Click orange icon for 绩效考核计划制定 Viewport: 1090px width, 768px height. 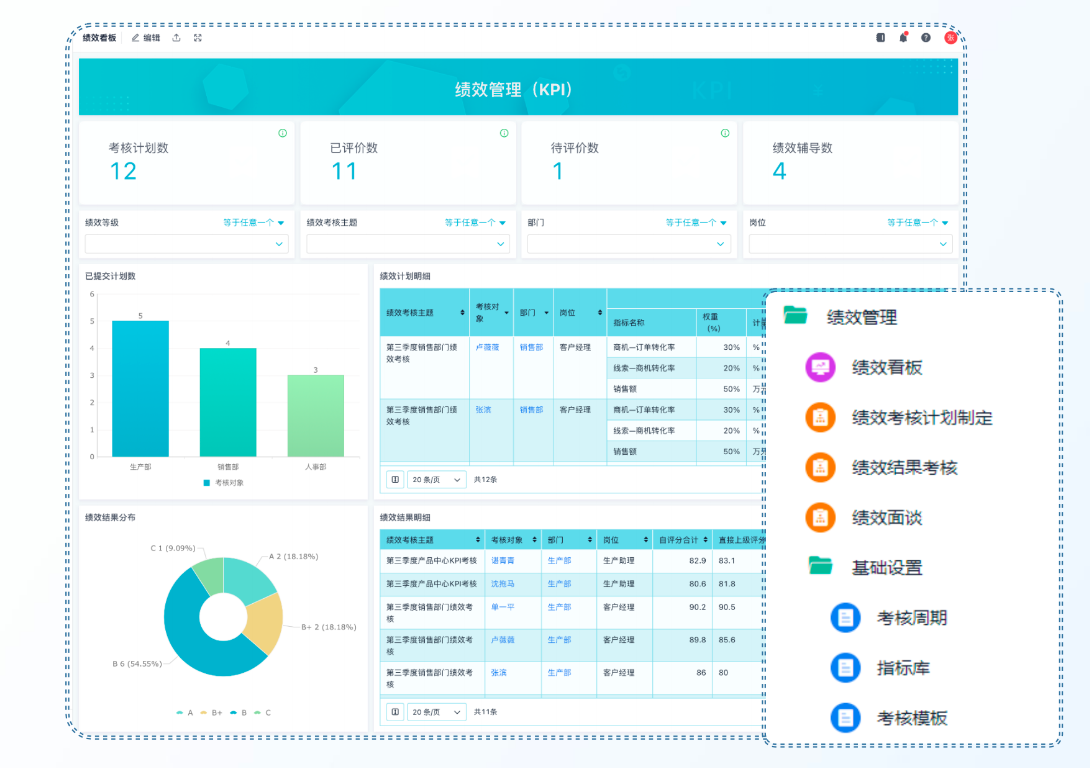[820, 417]
